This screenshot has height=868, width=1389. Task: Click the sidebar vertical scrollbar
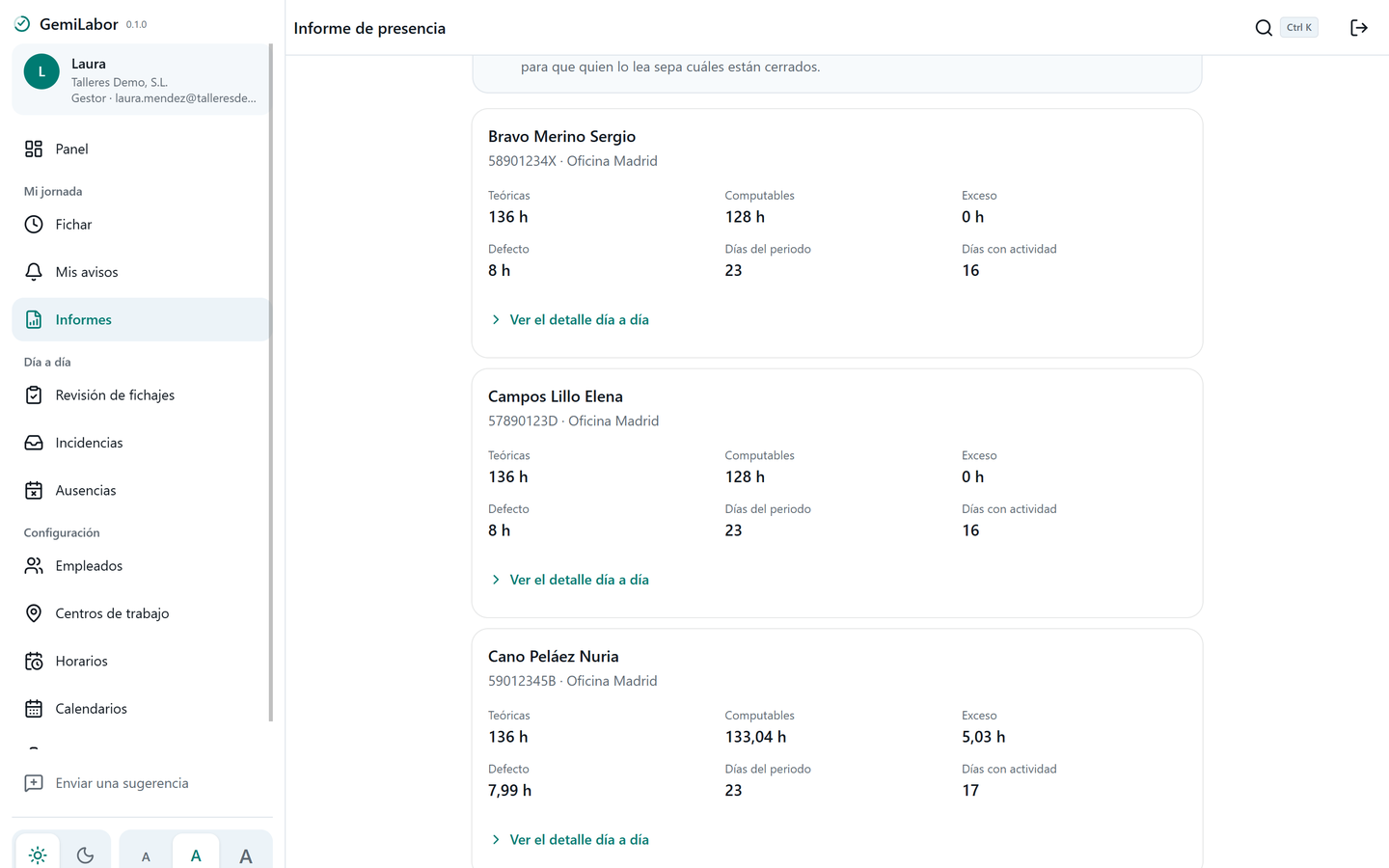(x=271, y=382)
